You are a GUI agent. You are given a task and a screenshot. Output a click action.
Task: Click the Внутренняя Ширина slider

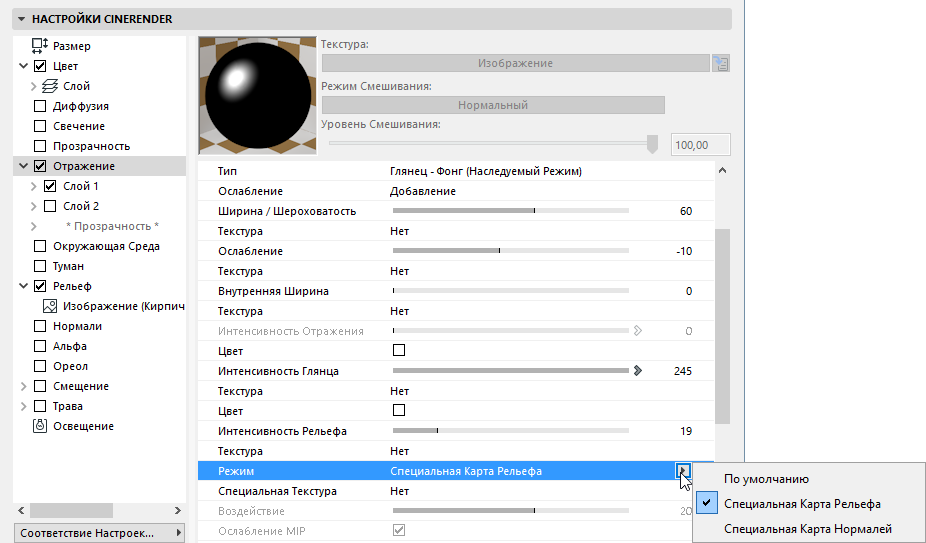pos(511,291)
